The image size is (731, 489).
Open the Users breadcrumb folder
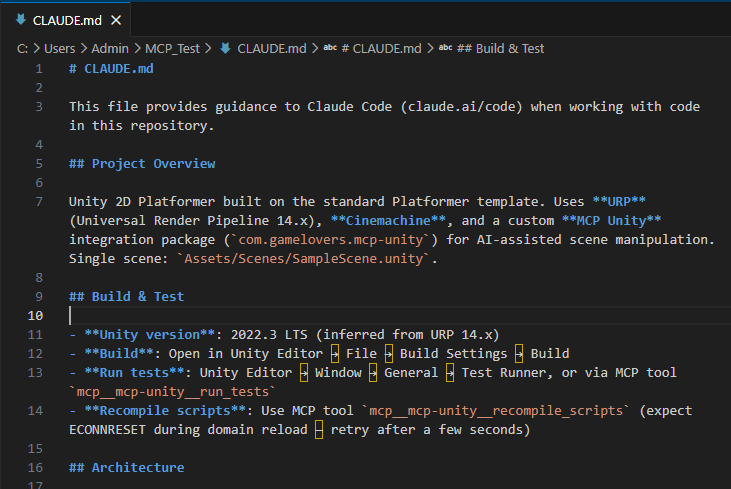pyautogui.click(x=60, y=48)
